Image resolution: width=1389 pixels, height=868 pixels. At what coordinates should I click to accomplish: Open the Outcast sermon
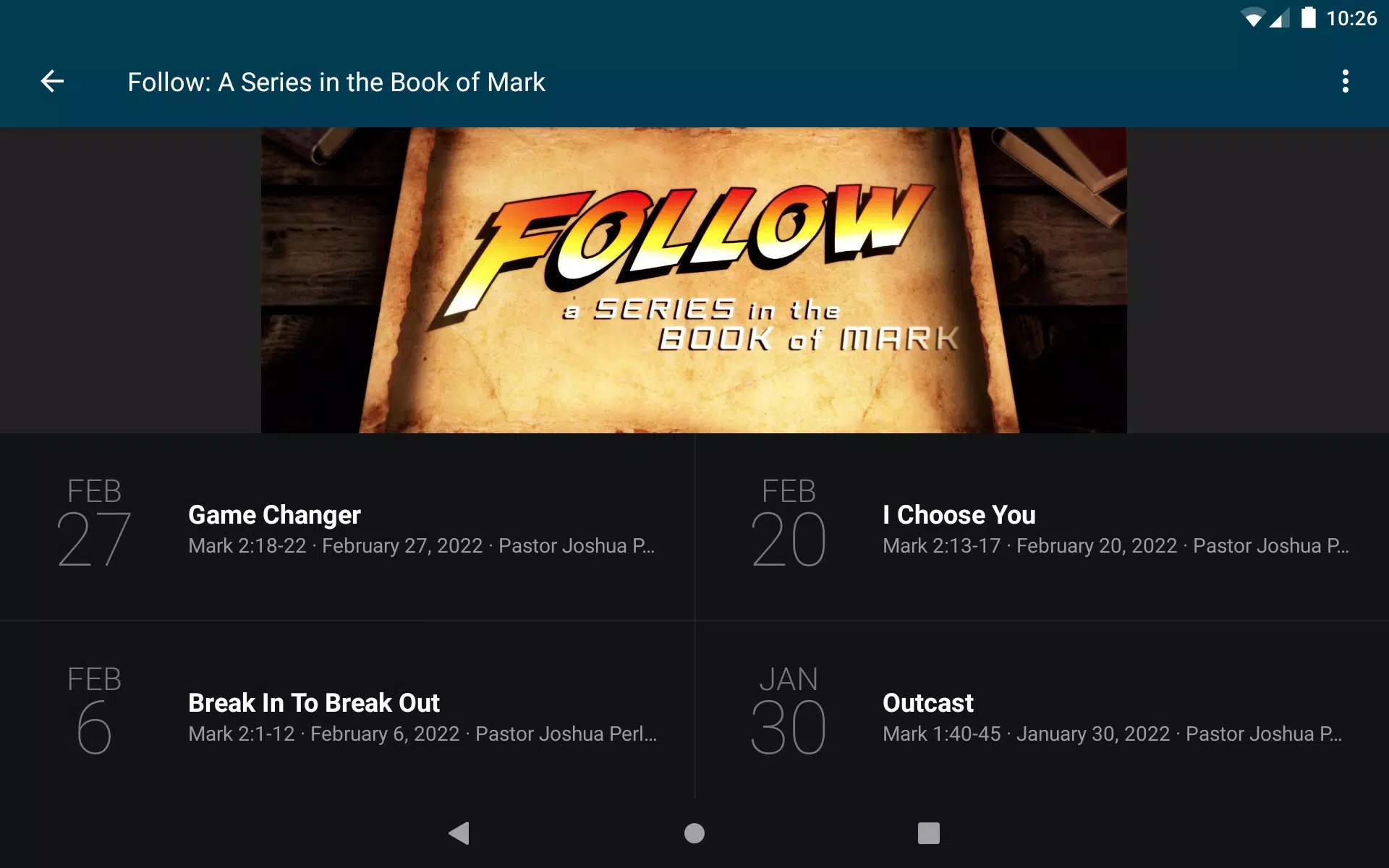(x=1042, y=710)
